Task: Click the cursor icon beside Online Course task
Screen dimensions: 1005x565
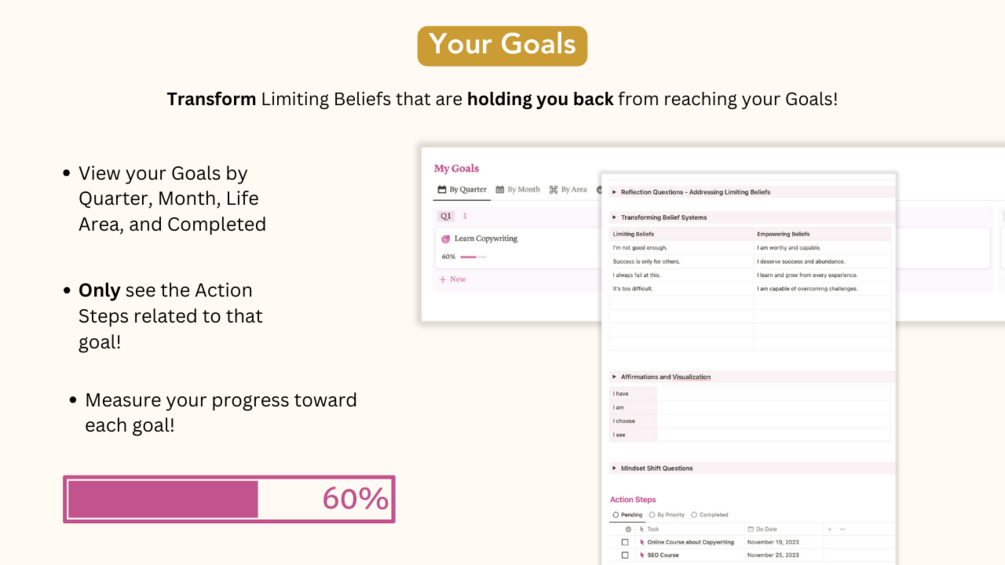Action: point(642,542)
